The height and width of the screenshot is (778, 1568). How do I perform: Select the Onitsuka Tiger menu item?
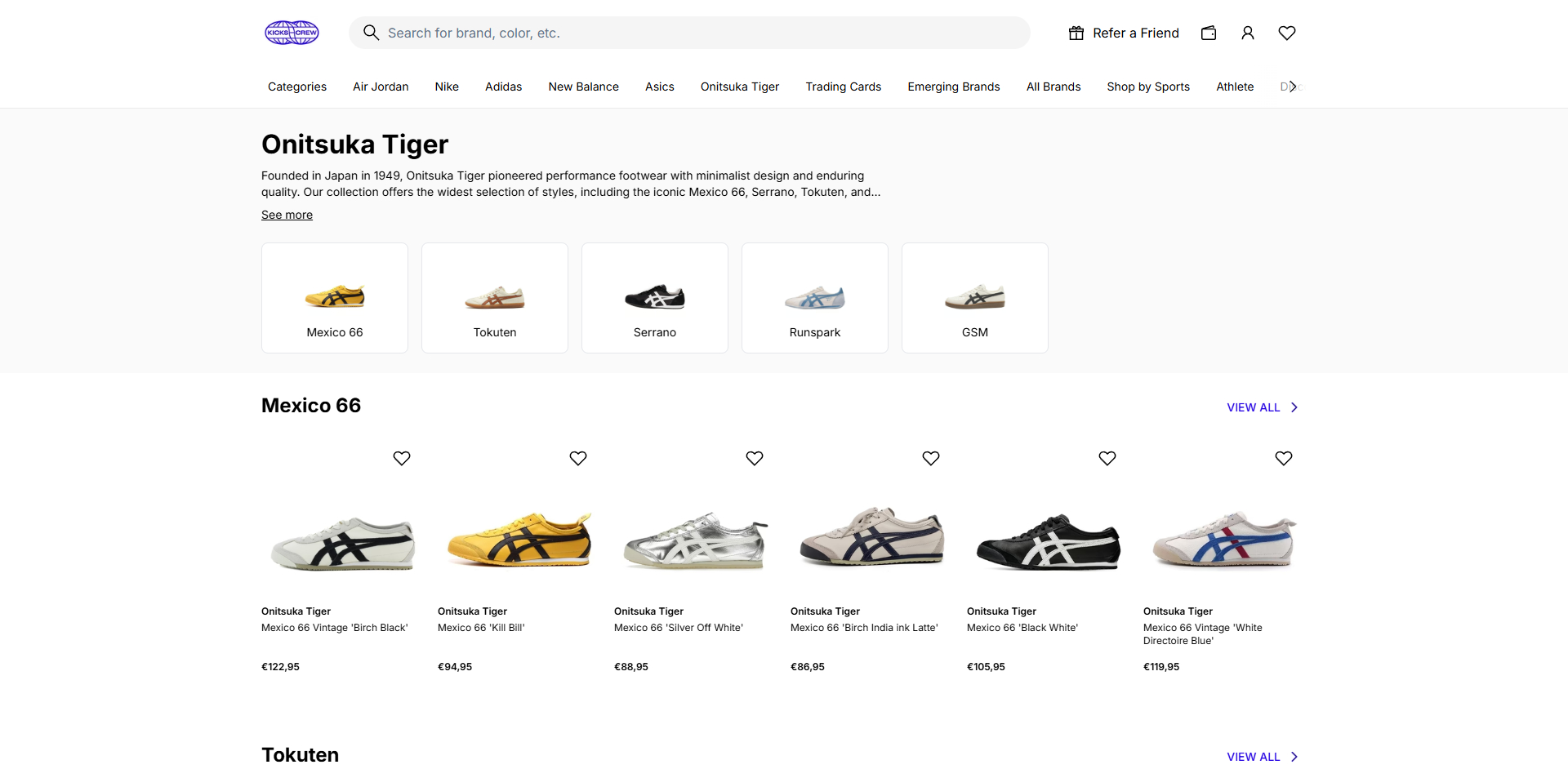coord(739,87)
